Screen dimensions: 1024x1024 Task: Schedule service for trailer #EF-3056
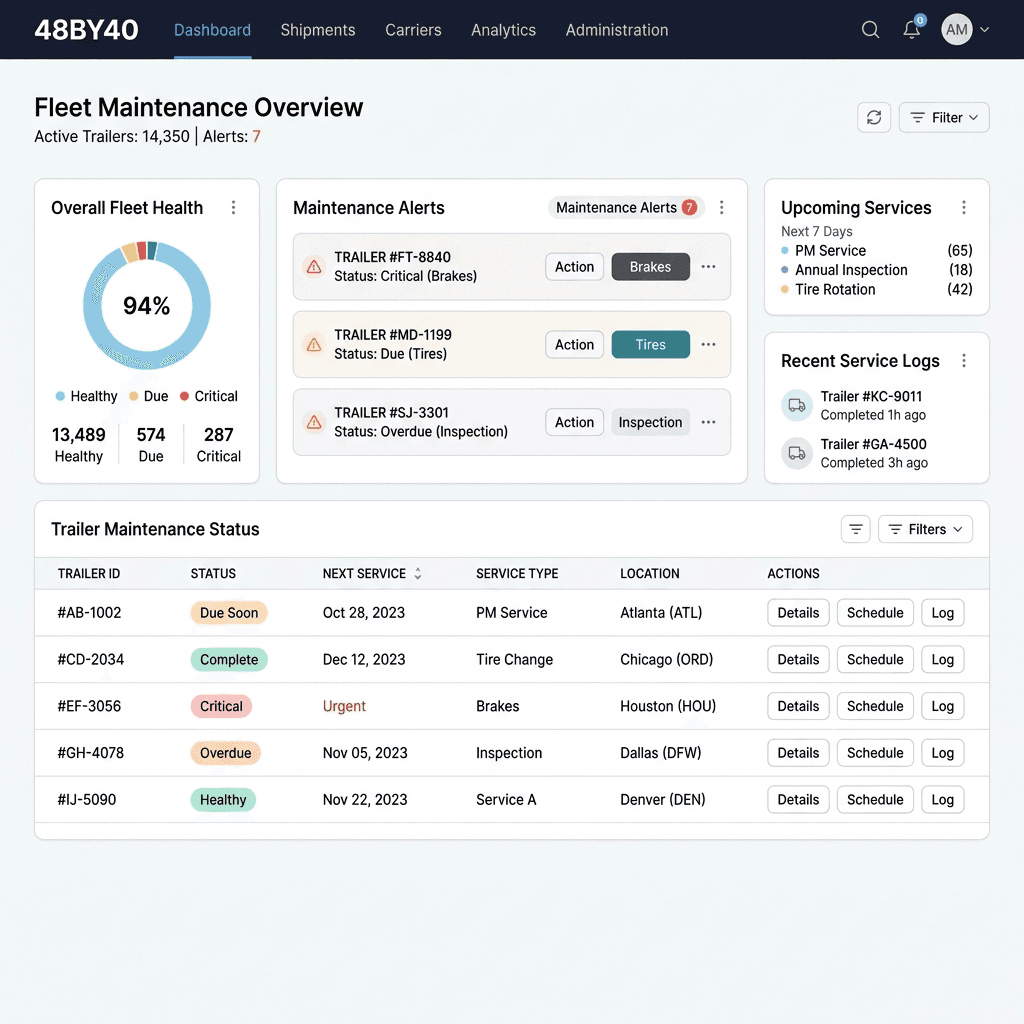point(875,706)
